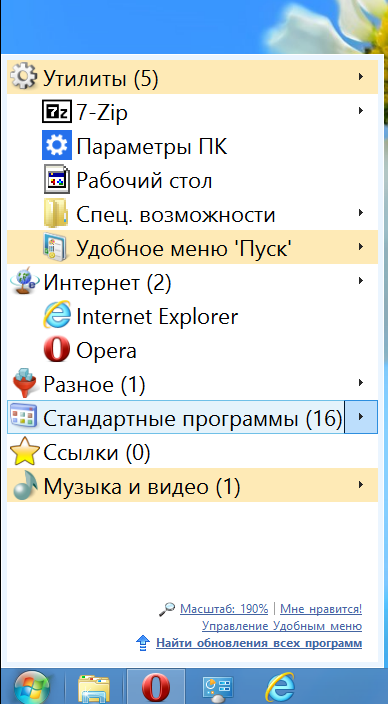Screen dimensions: 388x704
Task: Open Управление Удобным меню link
Action: click(x=282, y=626)
